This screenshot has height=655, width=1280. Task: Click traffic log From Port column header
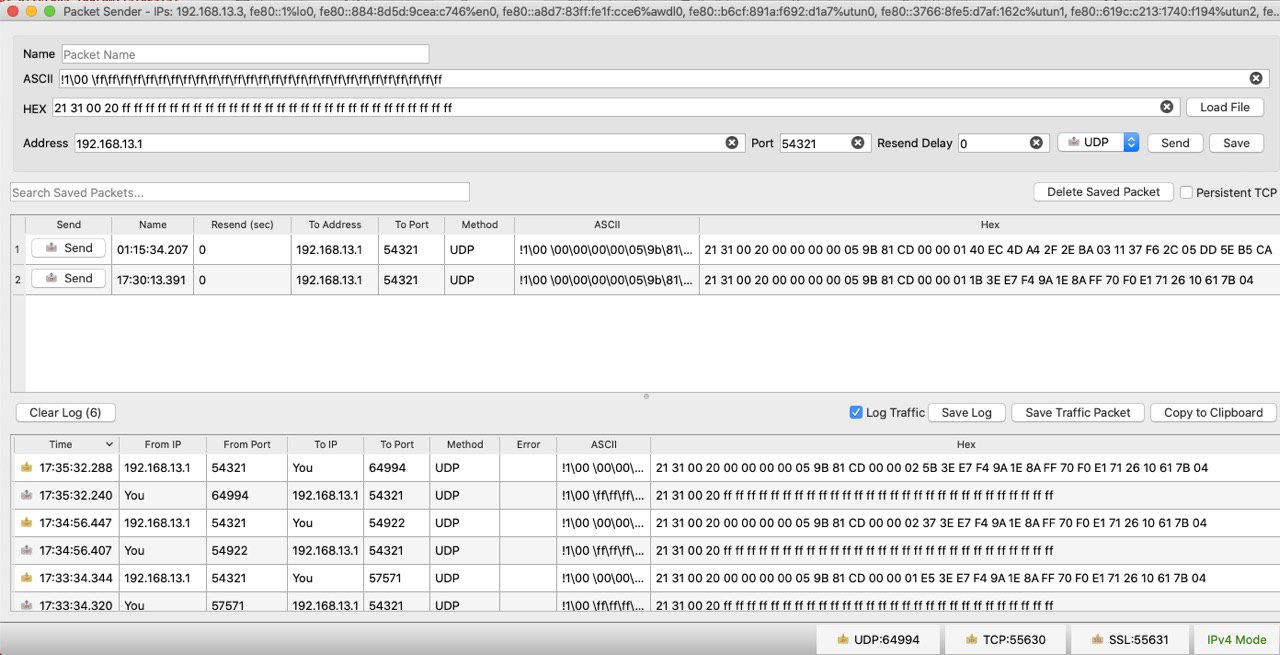(247, 444)
